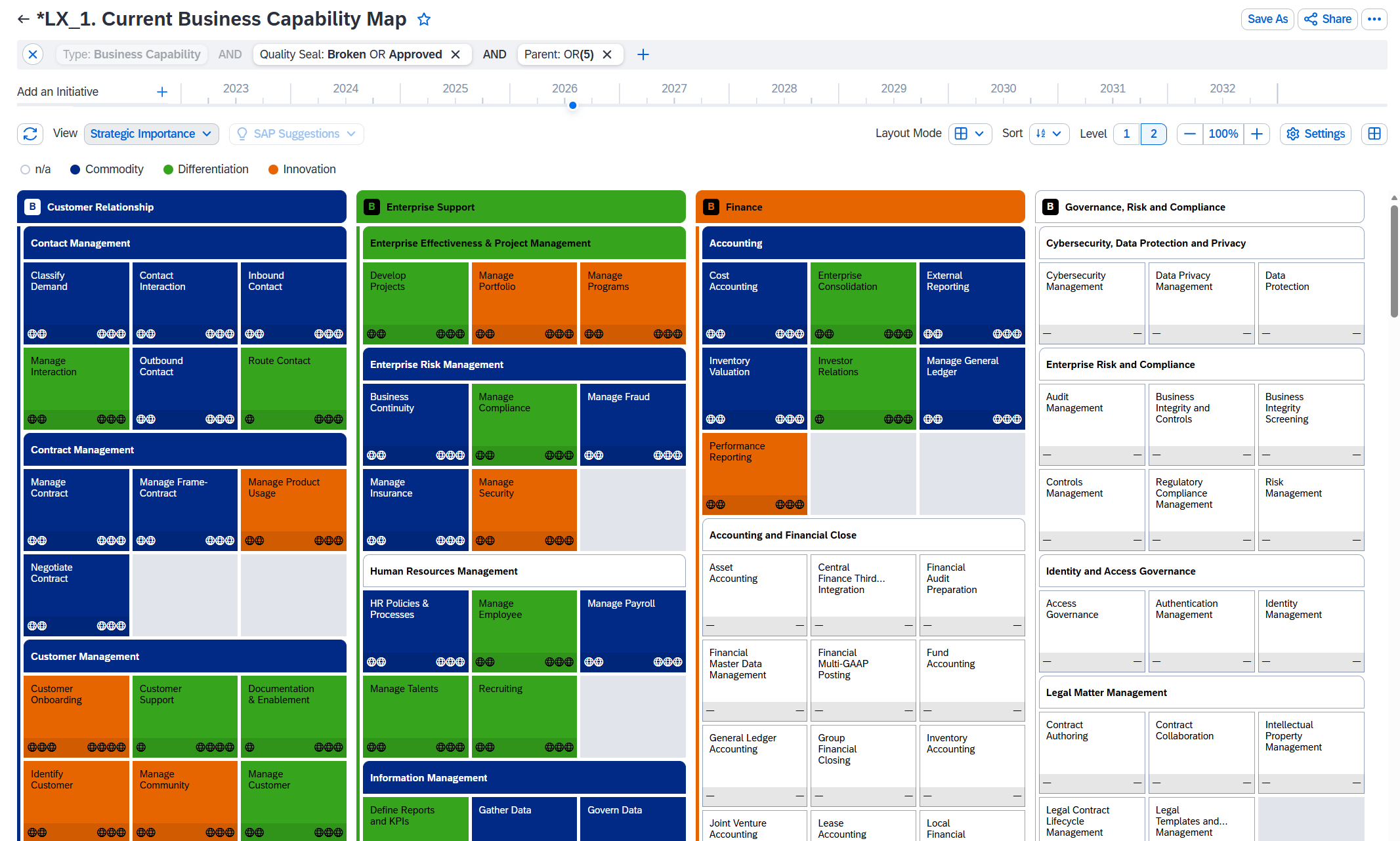This screenshot has width=1400, height=841.
Task: Toggle the Commodity legend filter
Action: pos(107,169)
